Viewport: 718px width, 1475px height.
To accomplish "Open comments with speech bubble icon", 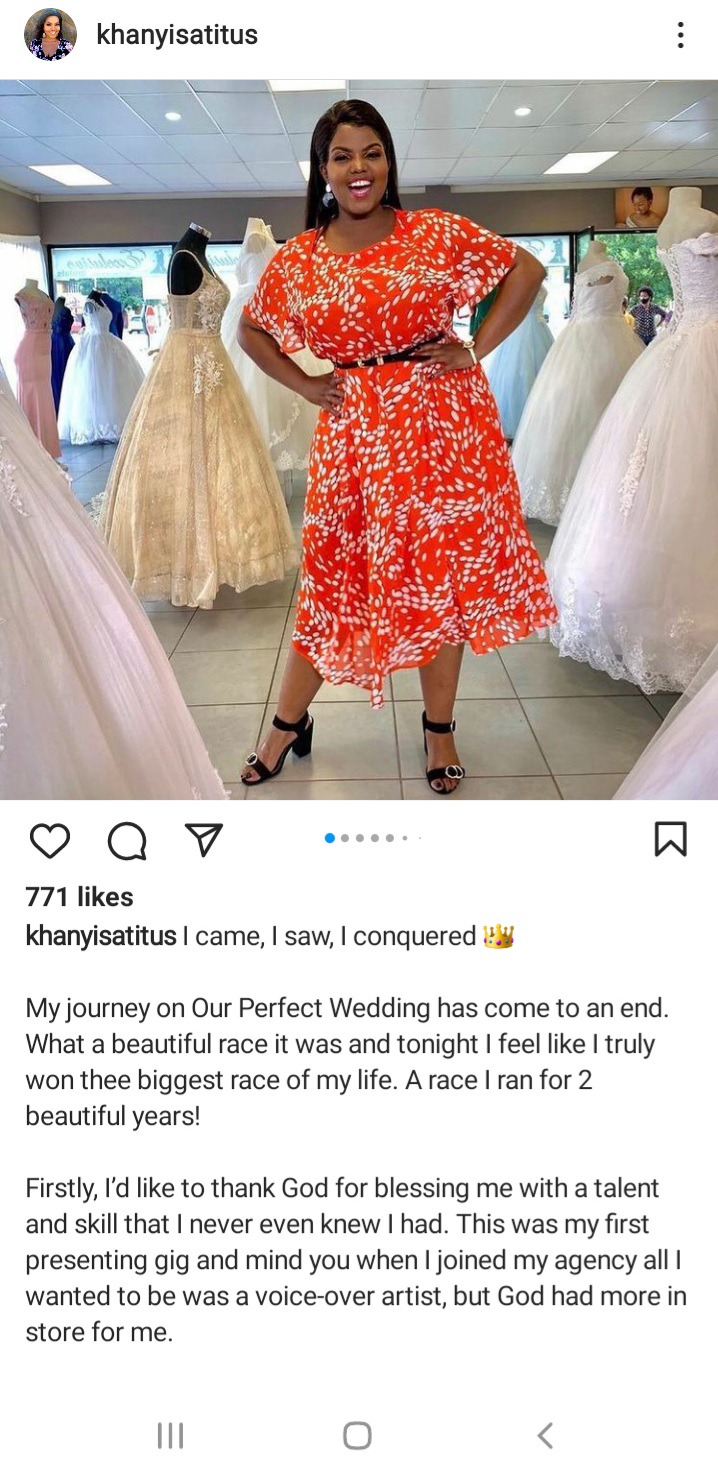I will [127, 840].
